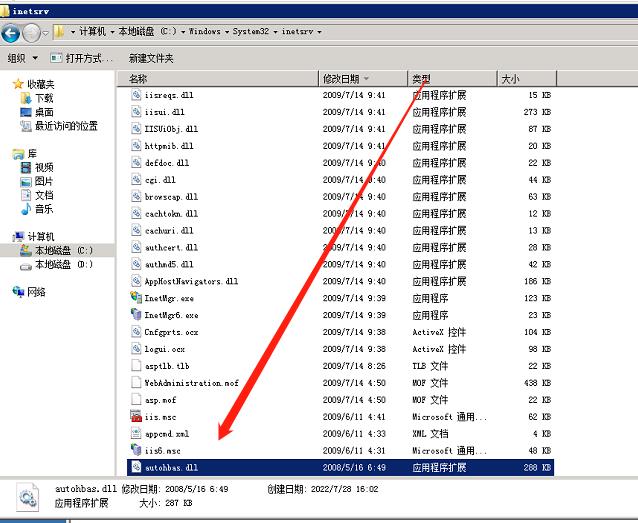Sort by the 类型 column header
Screen dimensions: 638x523
click(x=452, y=79)
